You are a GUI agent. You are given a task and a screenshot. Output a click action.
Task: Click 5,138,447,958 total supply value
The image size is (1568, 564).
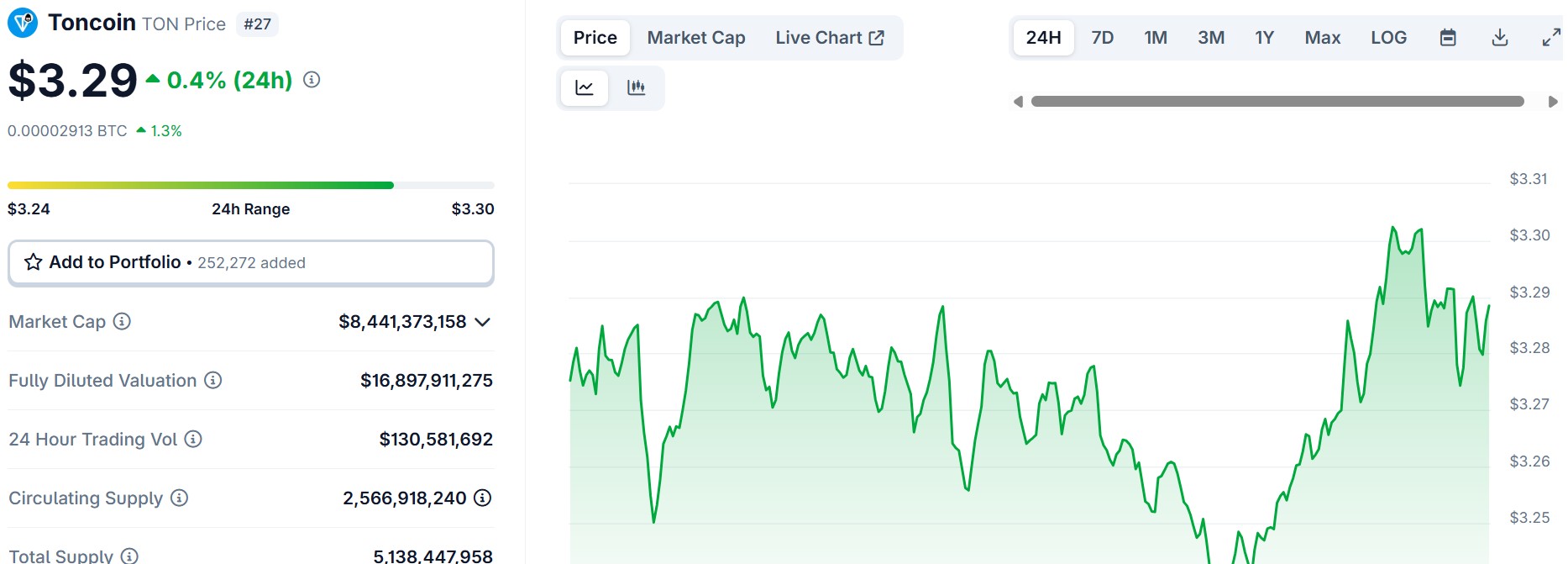pyautogui.click(x=433, y=556)
